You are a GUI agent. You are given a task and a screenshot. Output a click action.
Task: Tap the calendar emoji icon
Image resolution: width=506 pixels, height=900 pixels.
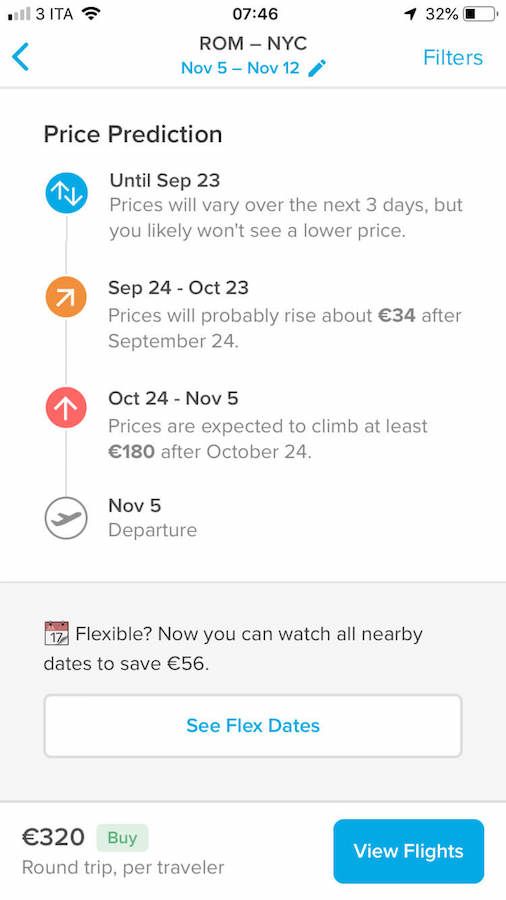(56, 634)
